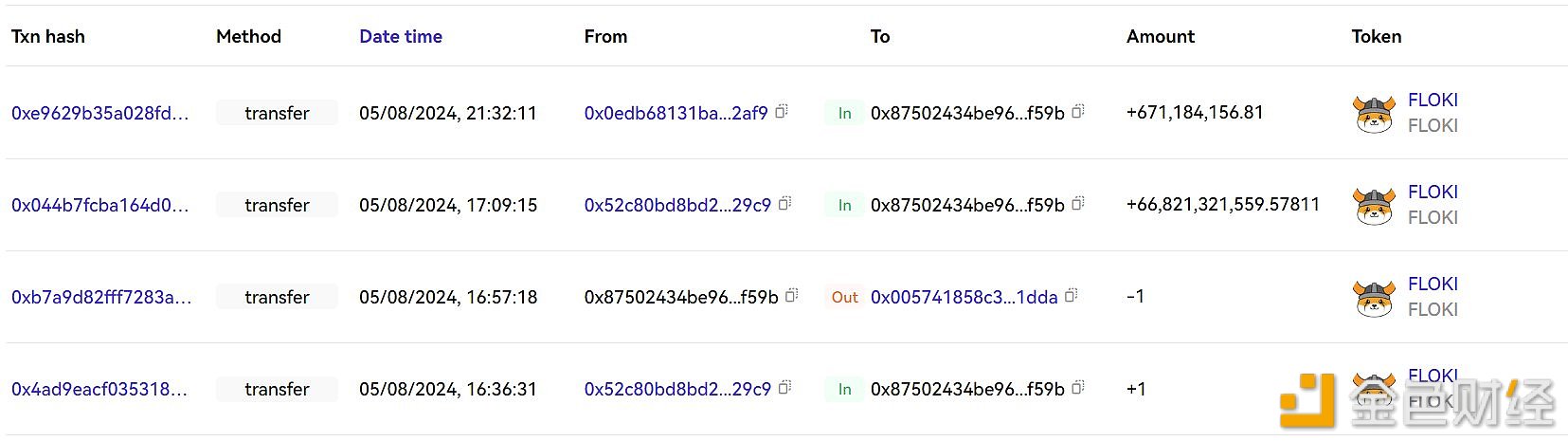
Task: Copy the To address in the 17:09:15 row
Action: (x=1078, y=204)
